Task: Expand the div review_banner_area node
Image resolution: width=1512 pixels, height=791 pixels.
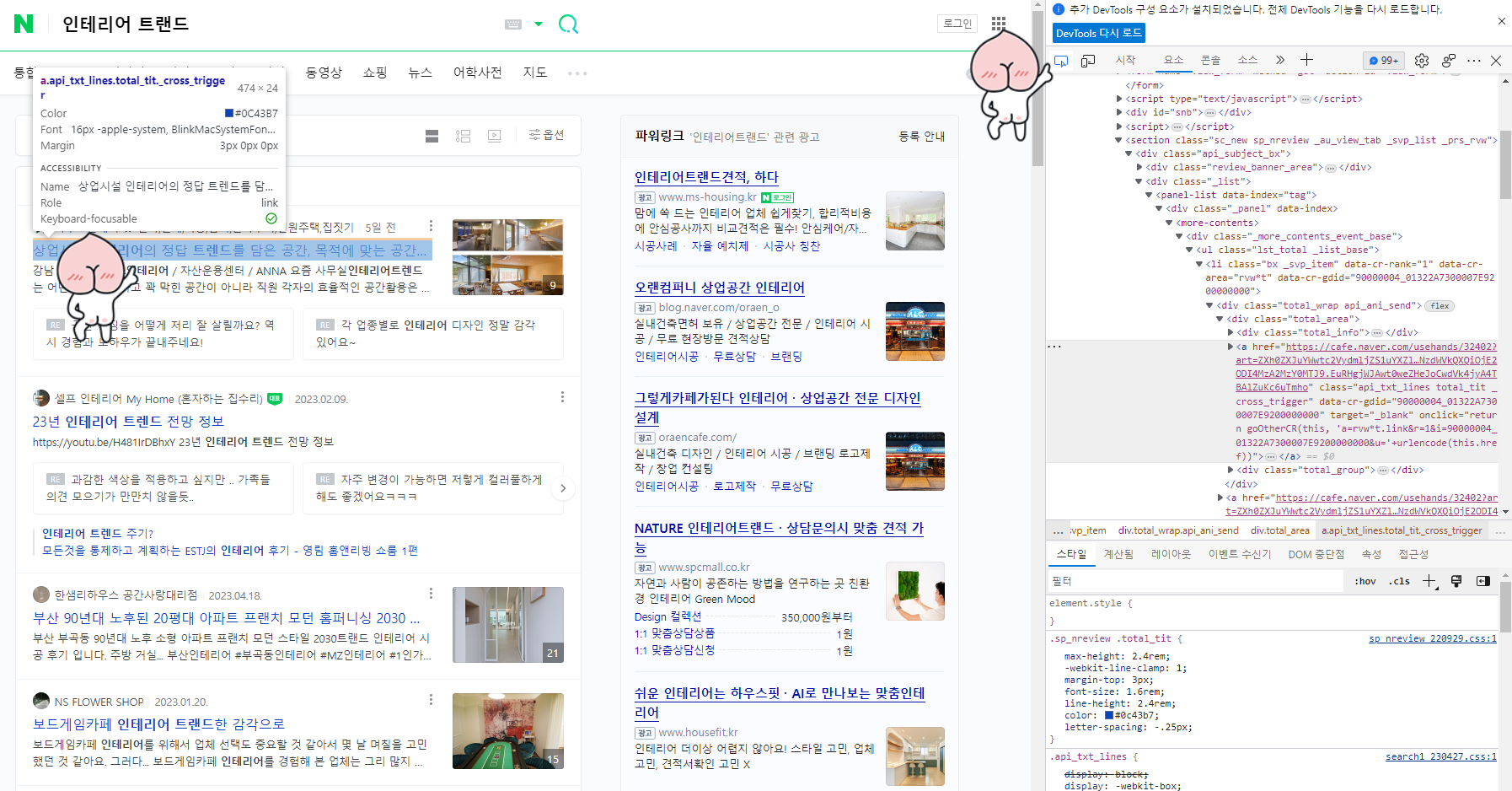Action: coord(1139,167)
